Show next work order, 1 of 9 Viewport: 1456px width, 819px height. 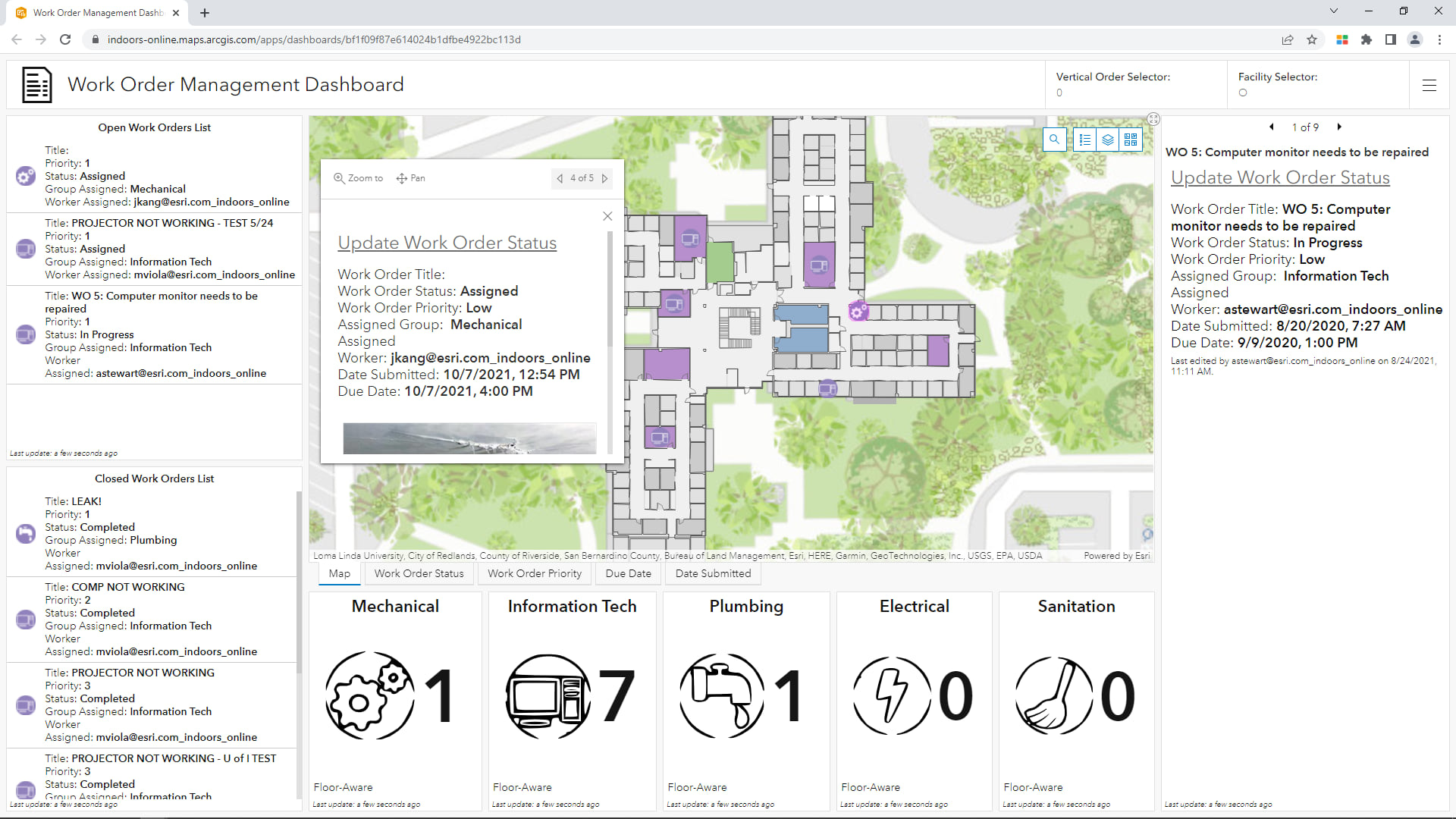[1339, 127]
